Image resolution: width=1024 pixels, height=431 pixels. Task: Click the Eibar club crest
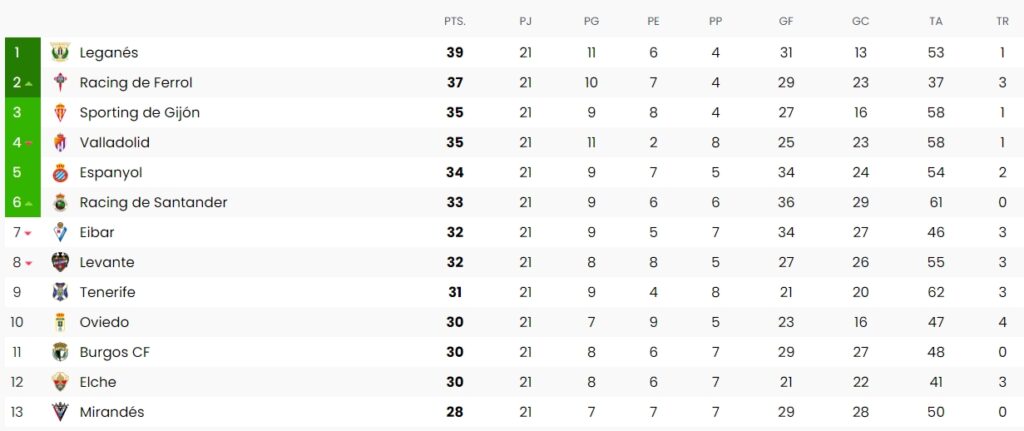pyautogui.click(x=60, y=233)
